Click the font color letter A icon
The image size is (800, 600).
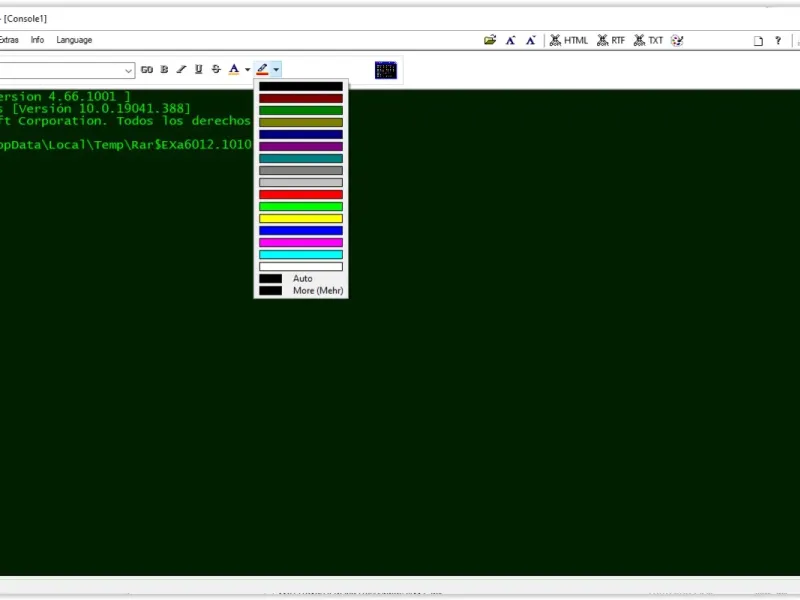tap(234, 70)
